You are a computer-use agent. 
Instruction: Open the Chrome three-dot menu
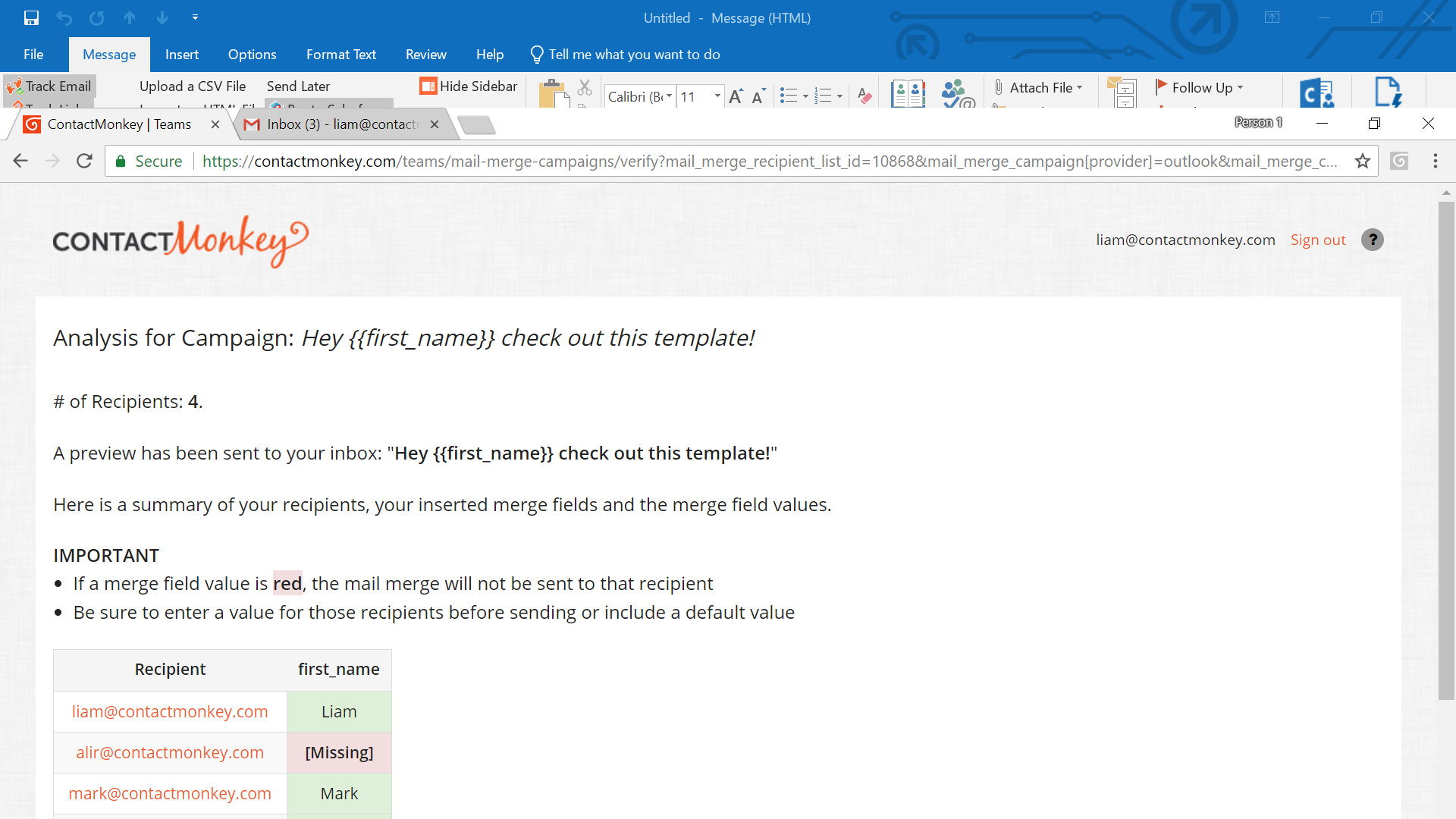tap(1435, 161)
